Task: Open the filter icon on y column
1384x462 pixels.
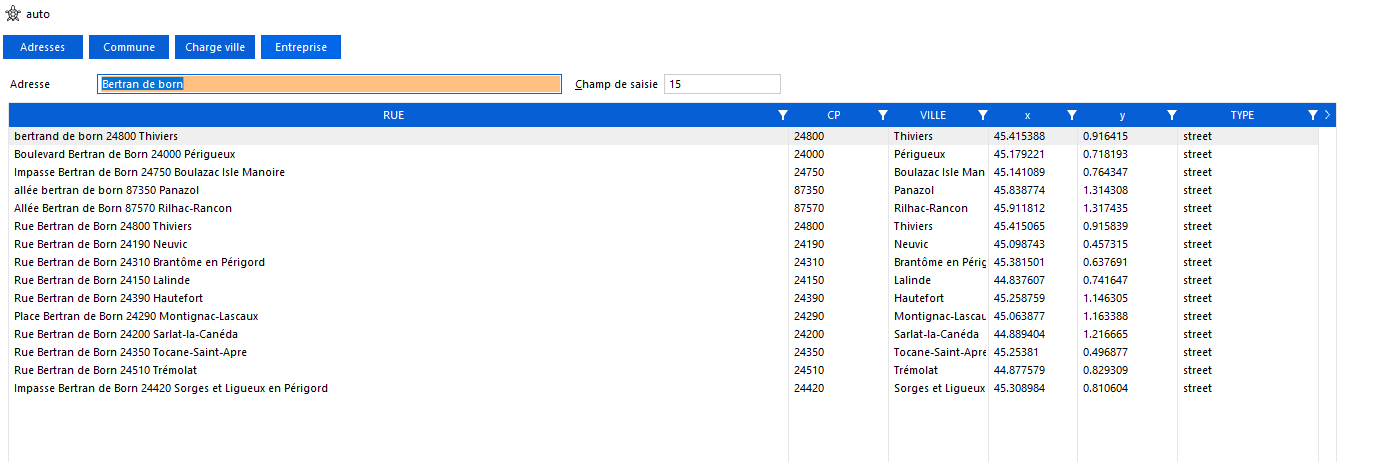Action: (x=1172, y=115)
